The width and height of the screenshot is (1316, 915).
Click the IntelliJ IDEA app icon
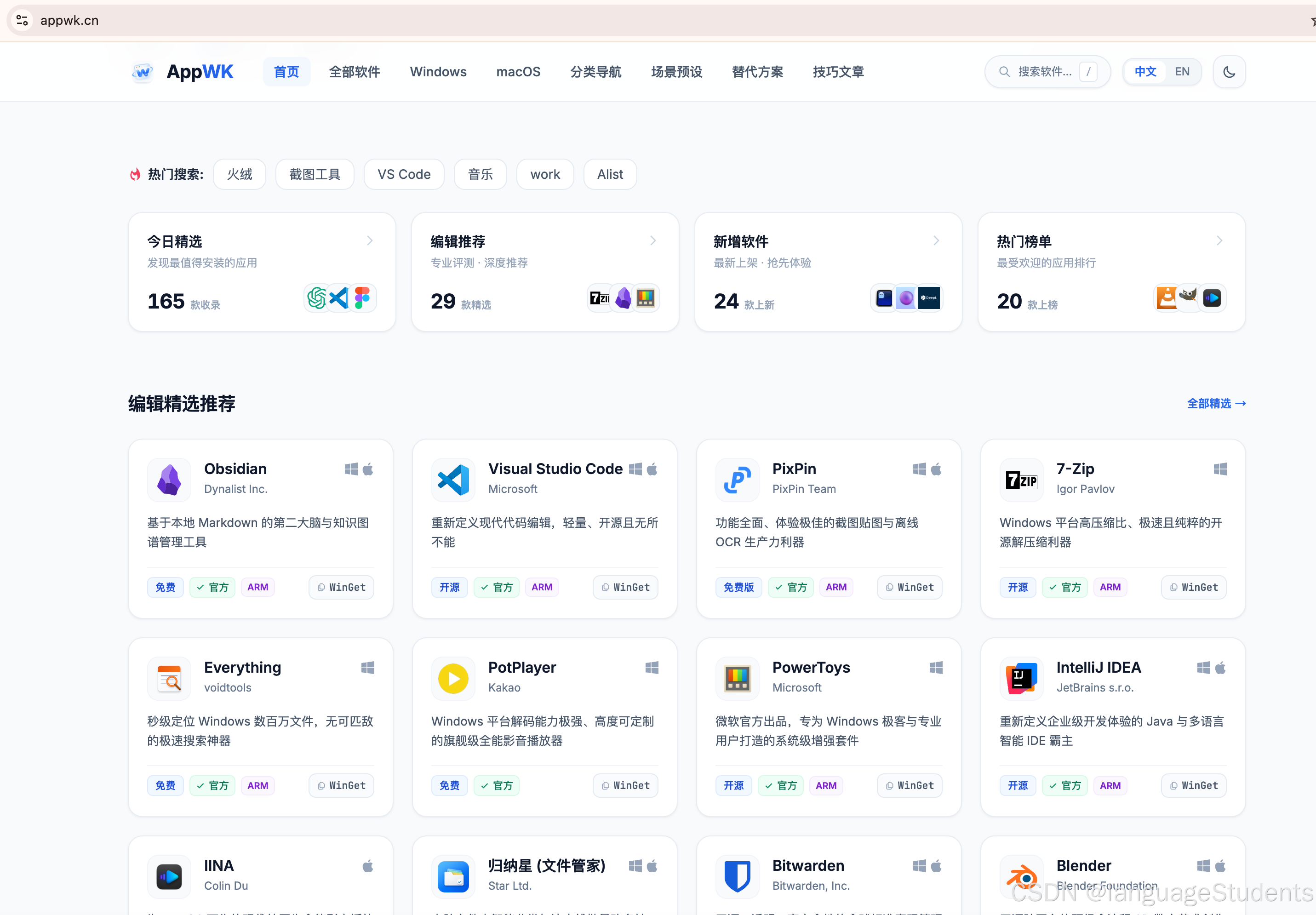point(1021,678)
